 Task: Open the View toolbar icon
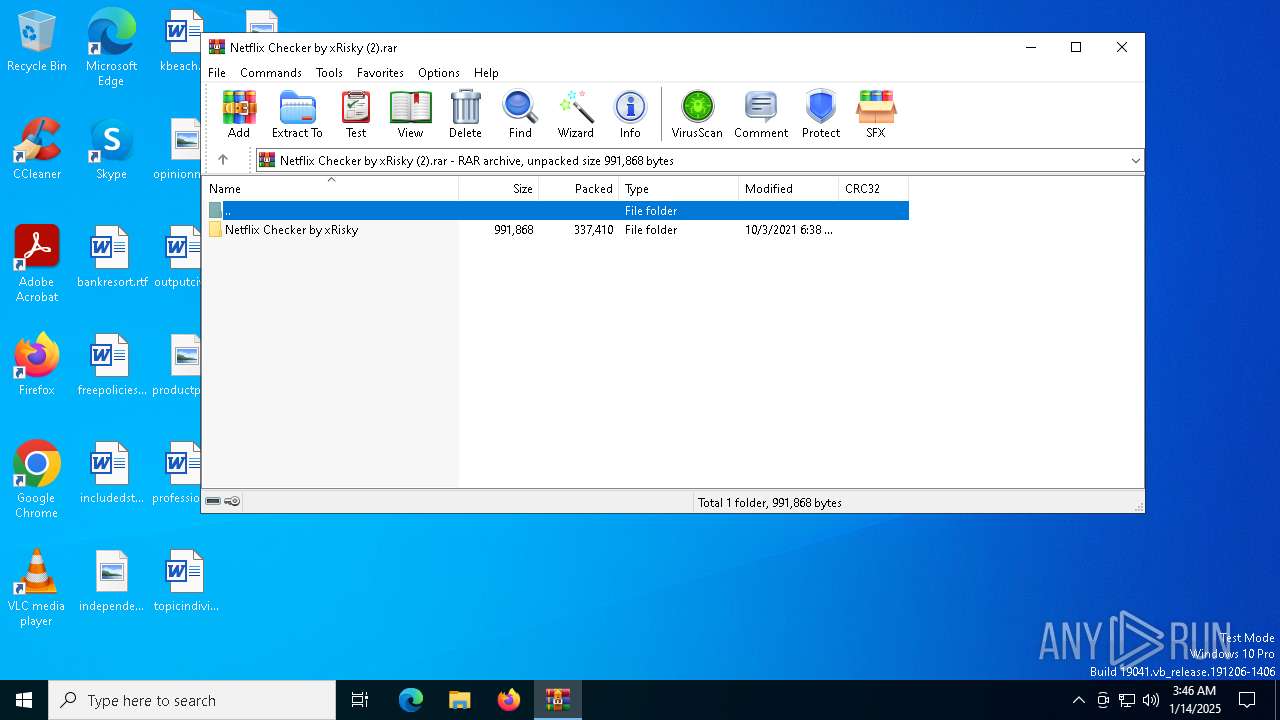(410, 114)
